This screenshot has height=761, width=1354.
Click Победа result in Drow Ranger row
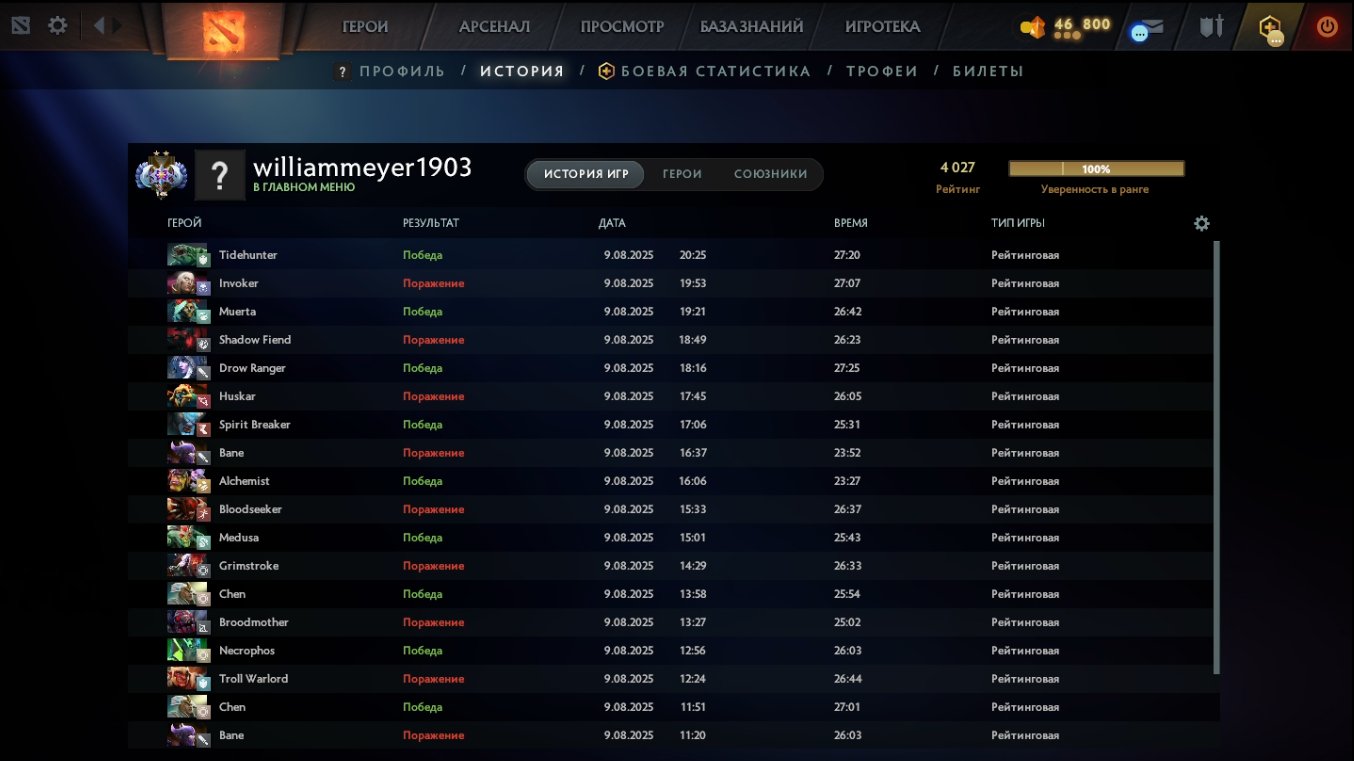pyautogui.click(x=422, y=368)
